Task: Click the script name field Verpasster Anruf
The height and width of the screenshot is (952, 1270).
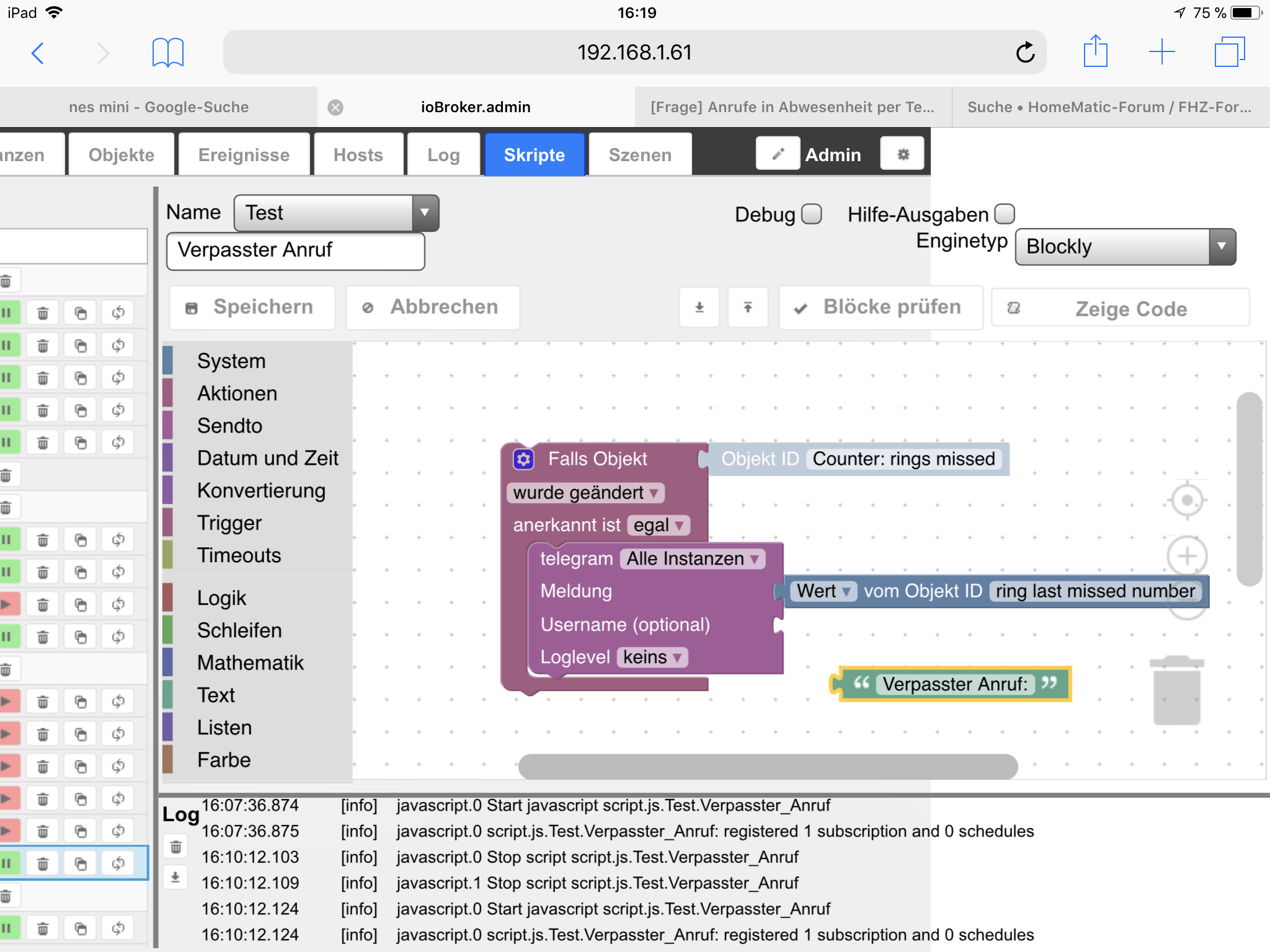Action: (296, 251)
